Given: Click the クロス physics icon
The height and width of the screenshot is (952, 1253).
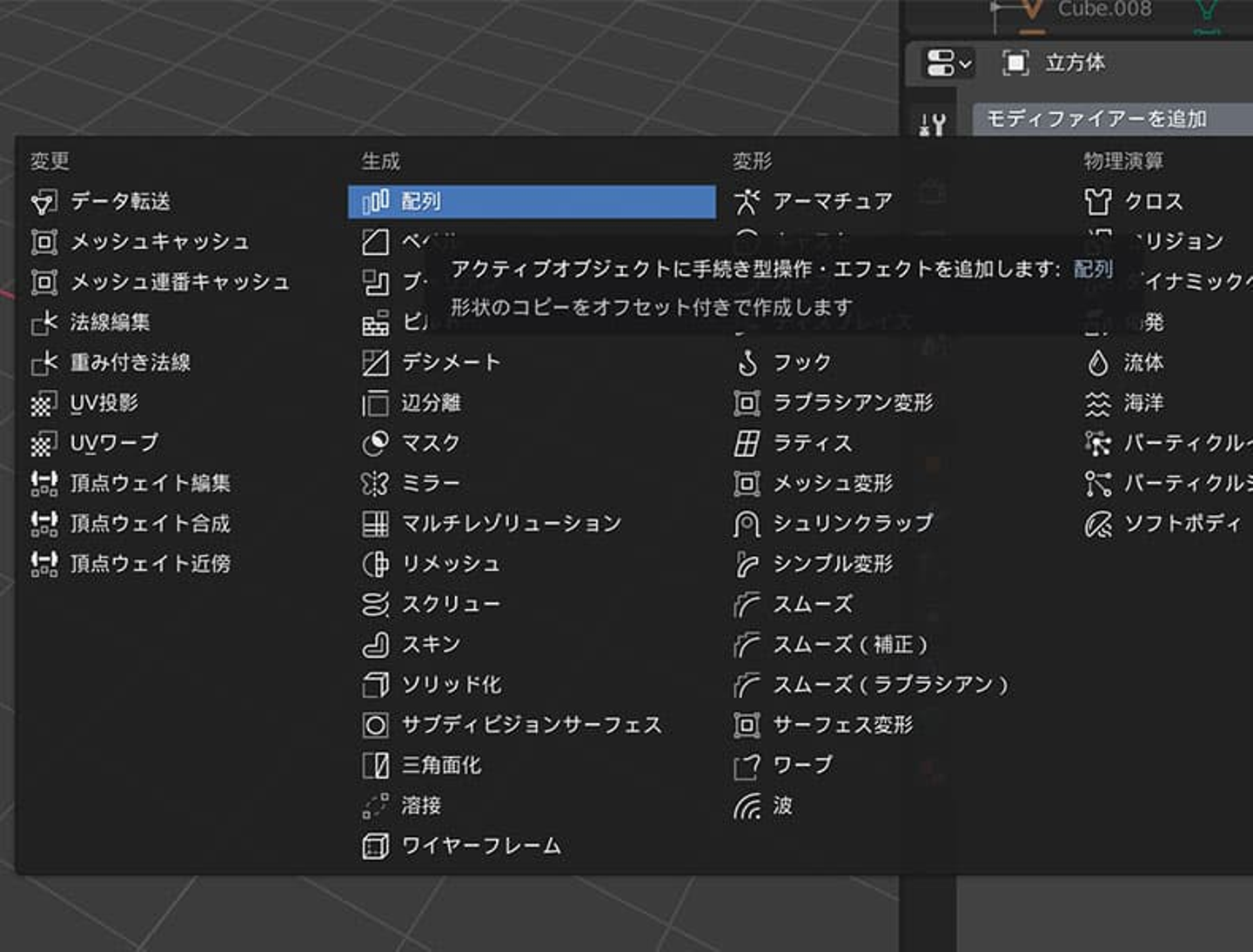Looking at the screenshot, I should tap(1098, 202).
